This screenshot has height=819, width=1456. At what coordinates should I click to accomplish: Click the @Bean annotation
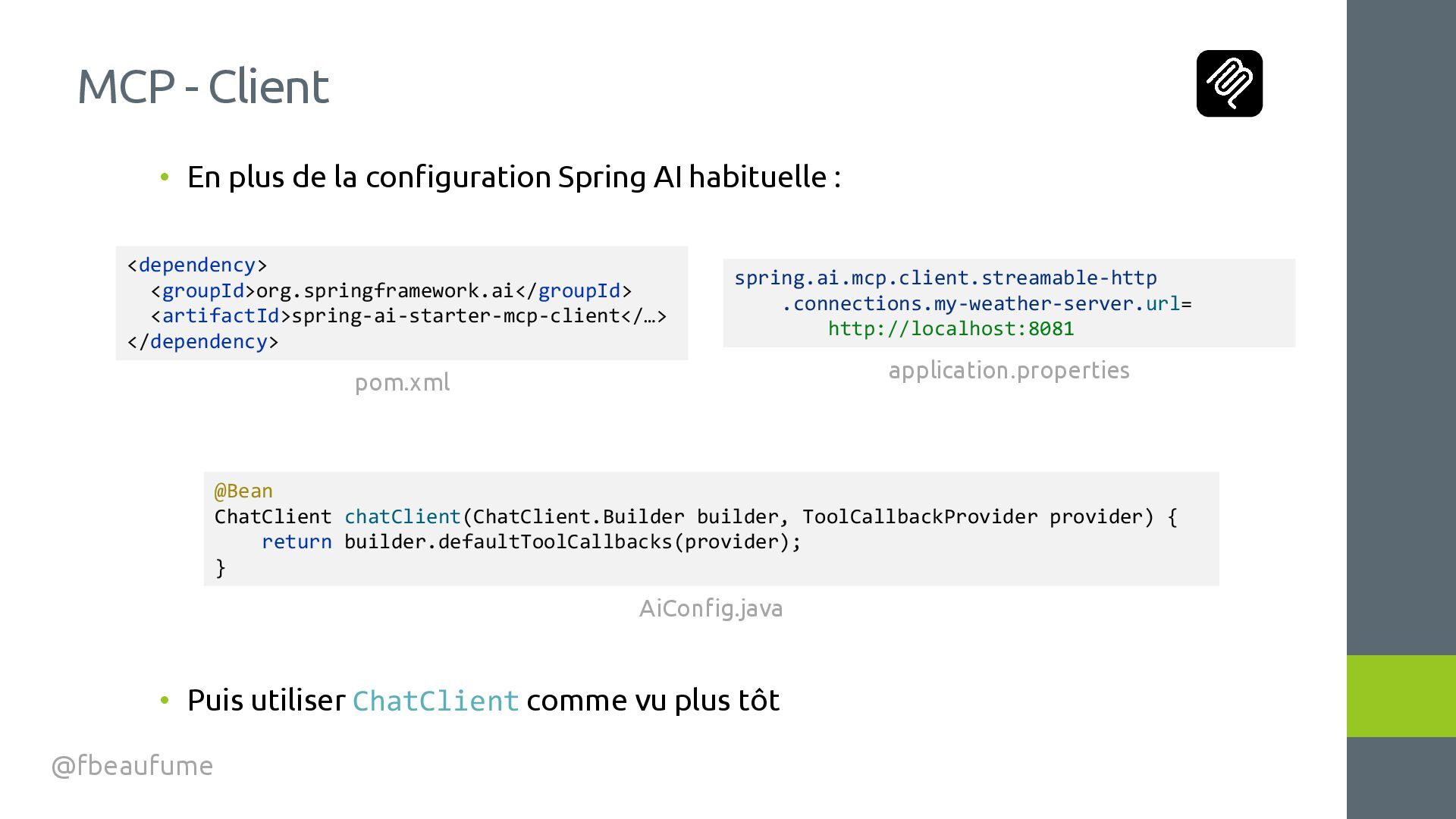coord(243,491)
